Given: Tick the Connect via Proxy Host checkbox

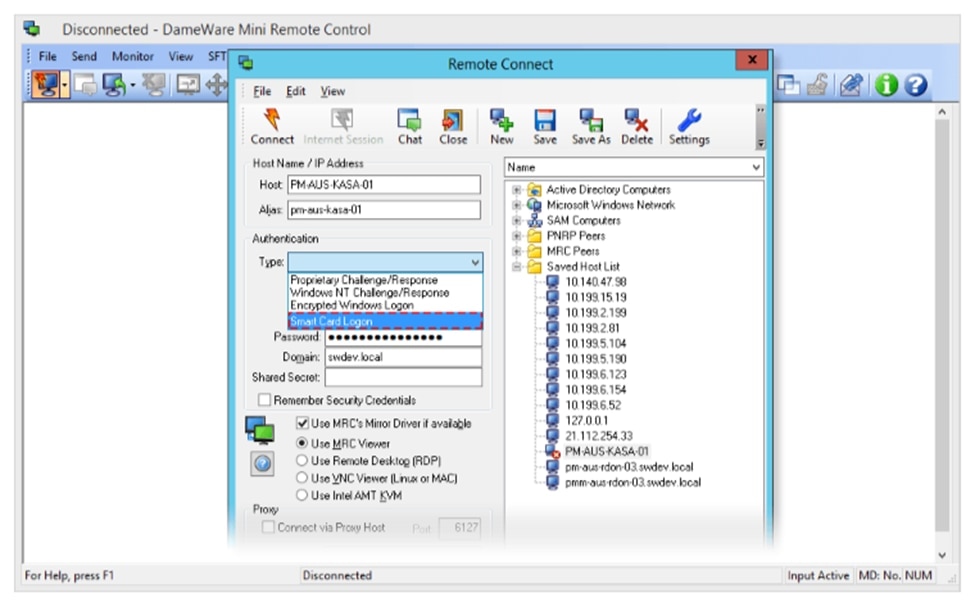Looking at the screenshot, I should click(x=268, y=527).
